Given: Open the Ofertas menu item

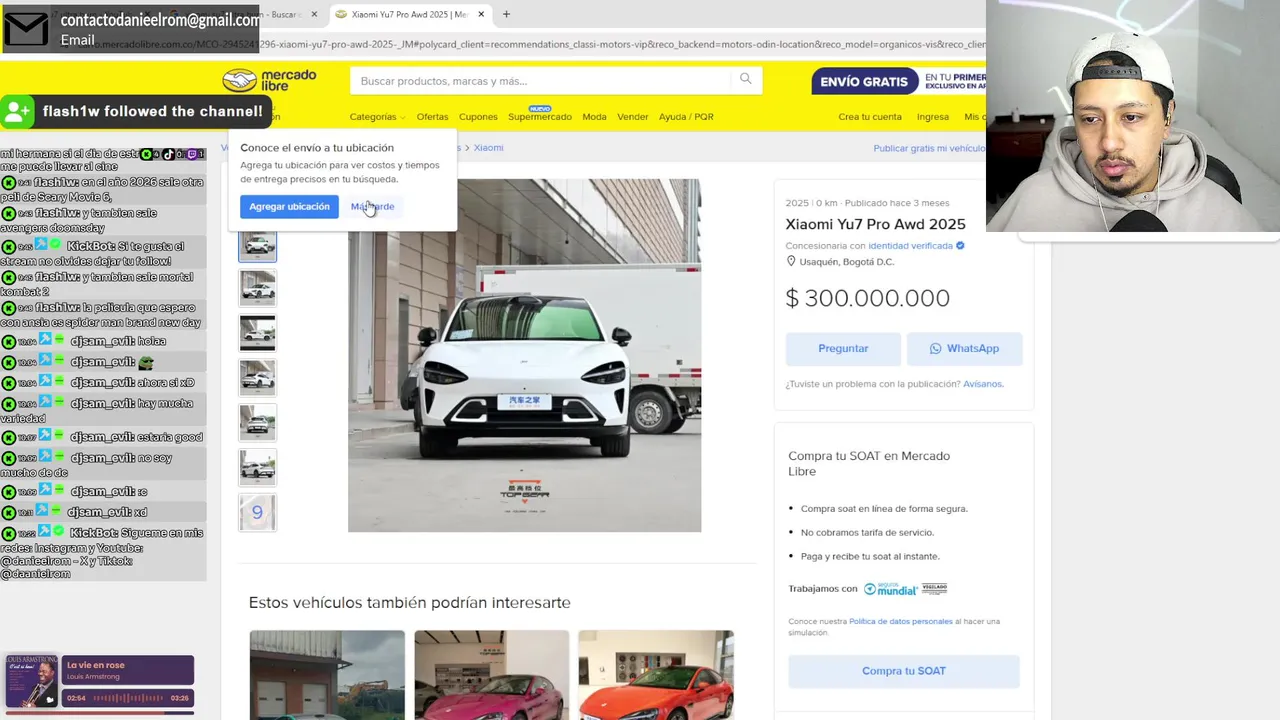Looking at the screenshot, I should [432, 117].
